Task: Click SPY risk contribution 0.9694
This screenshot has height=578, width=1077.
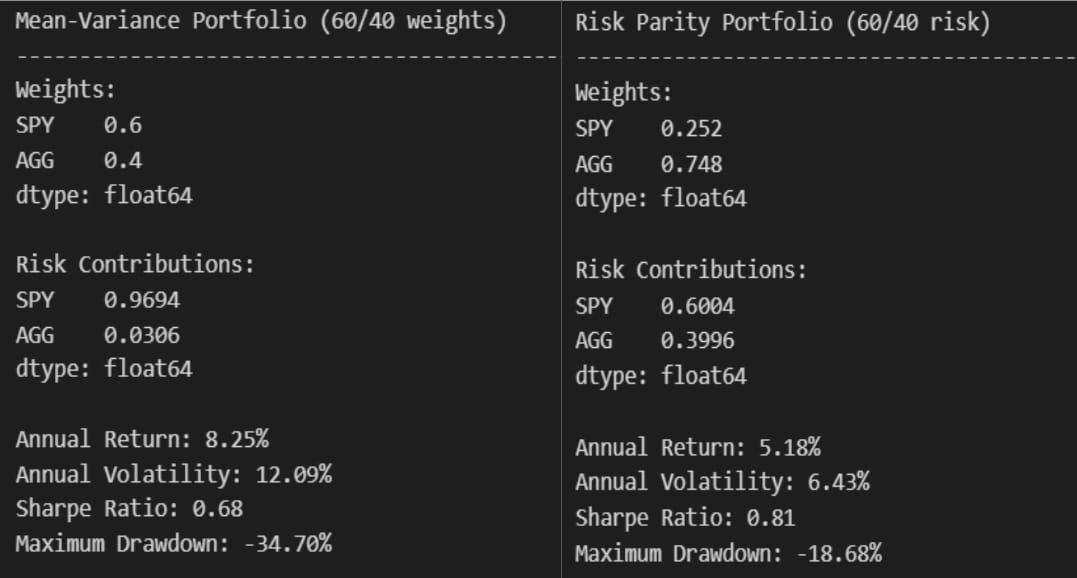Action: point(141,300)
